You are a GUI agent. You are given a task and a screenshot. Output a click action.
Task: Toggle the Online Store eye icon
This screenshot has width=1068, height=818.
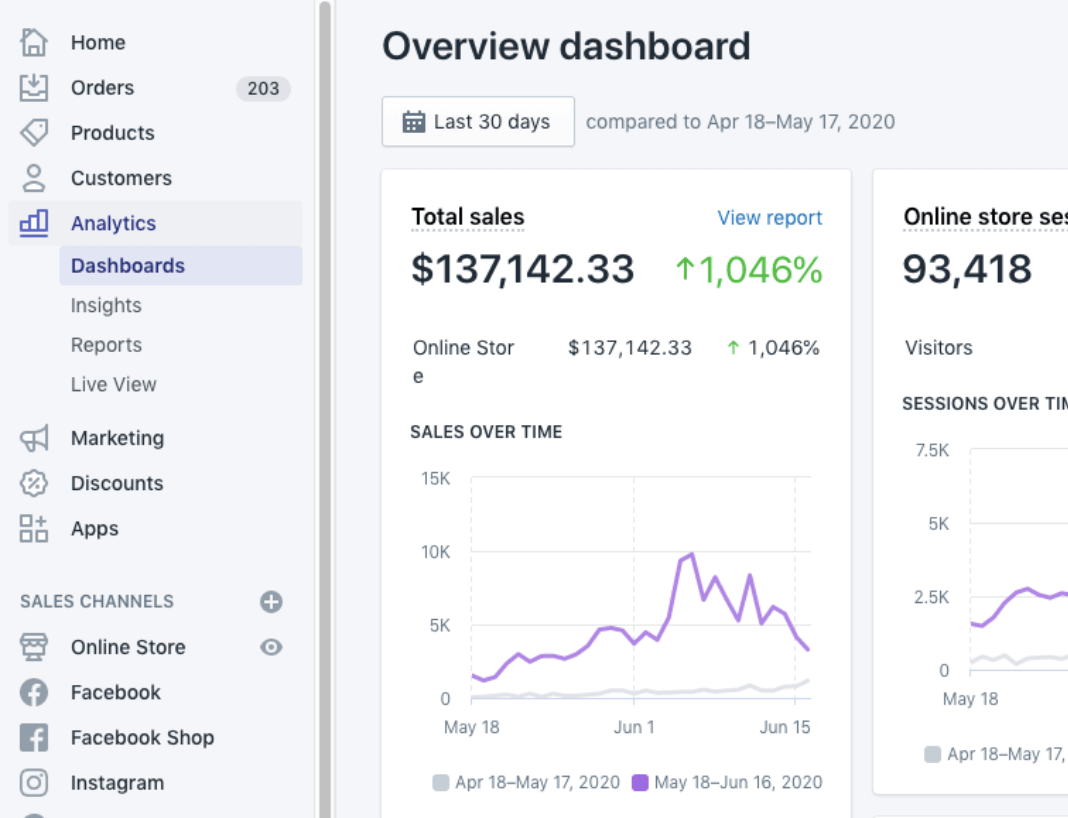(271, 647)
